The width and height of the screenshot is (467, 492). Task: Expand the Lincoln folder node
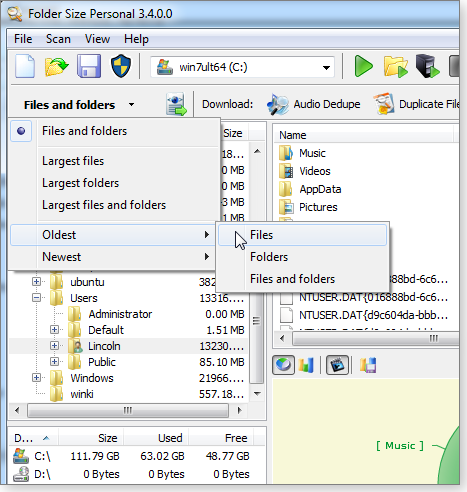click(54, 346)
